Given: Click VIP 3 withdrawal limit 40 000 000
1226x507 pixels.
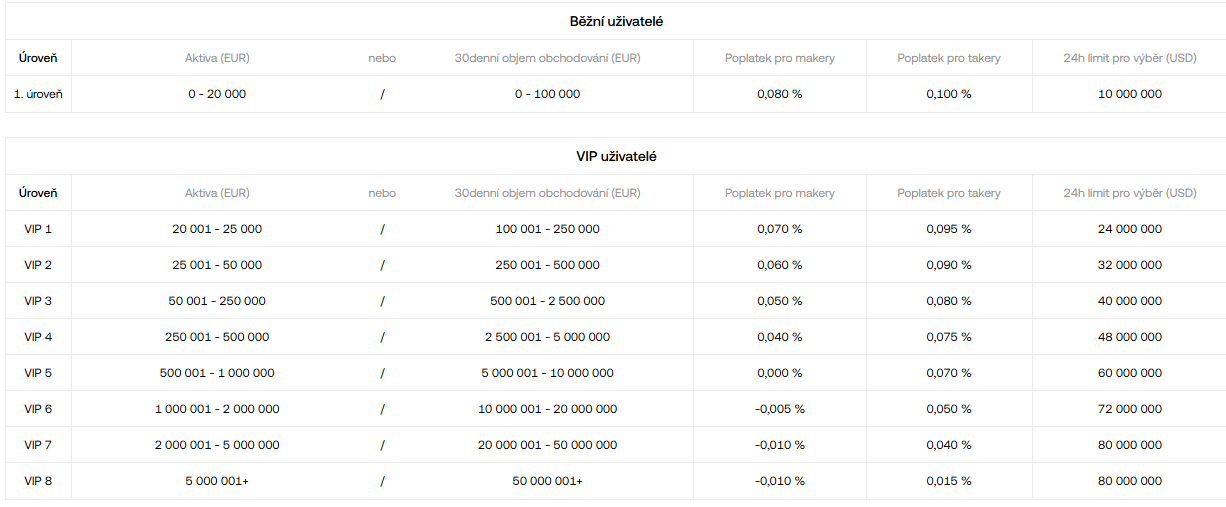Looking at the screenshot, I should (x=1129, y=301).
